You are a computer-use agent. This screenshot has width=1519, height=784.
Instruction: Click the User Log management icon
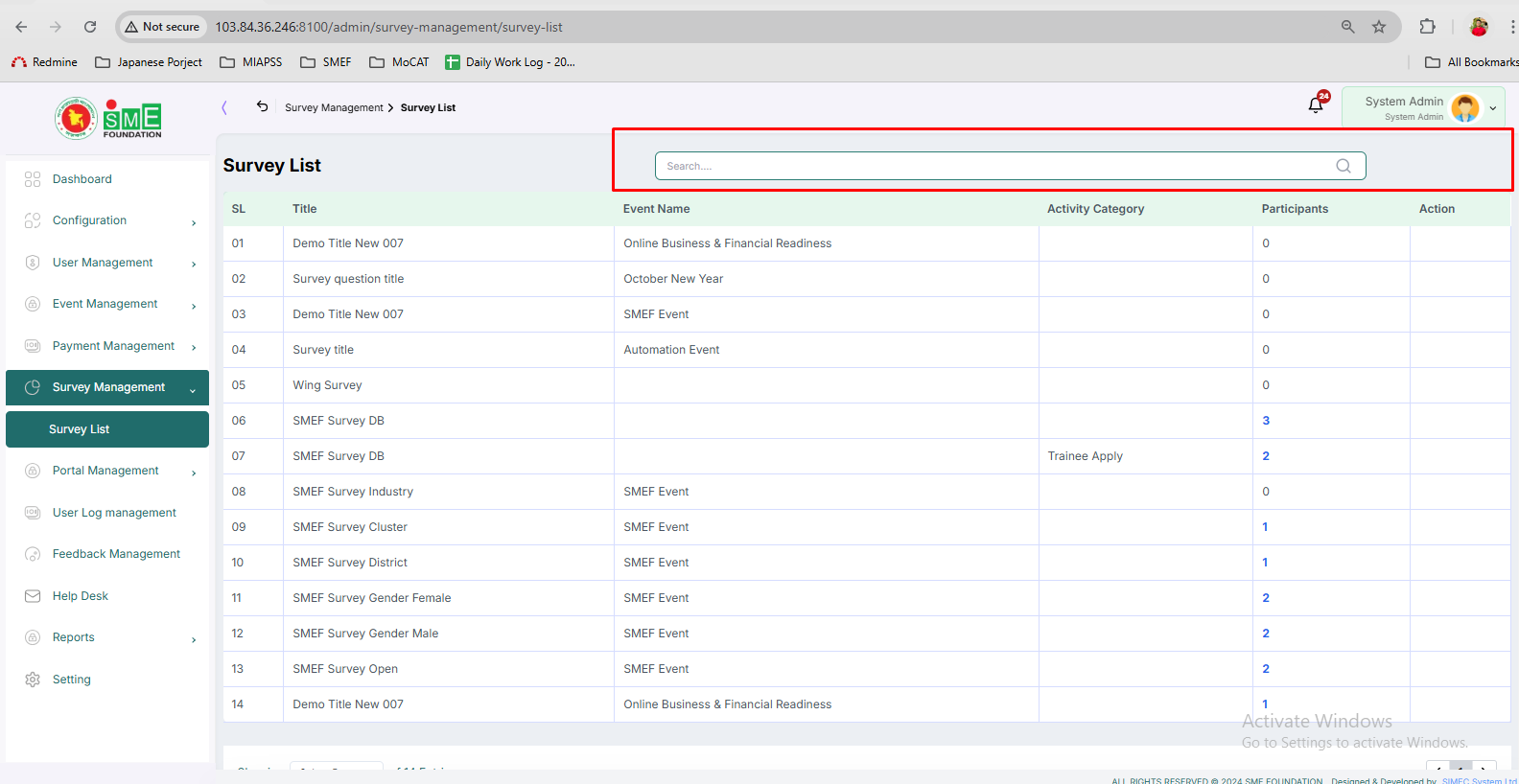tap(33, 513)
